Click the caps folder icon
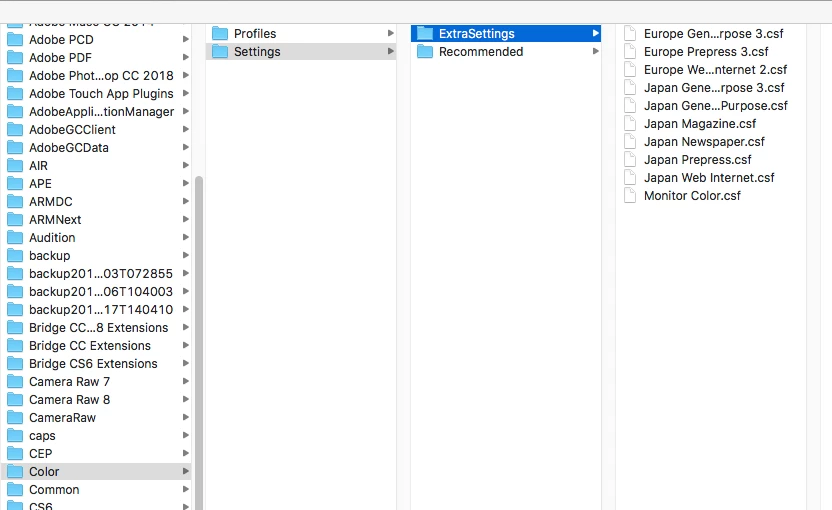This screenshot has height=510, width=832. (x=15, y=436)
